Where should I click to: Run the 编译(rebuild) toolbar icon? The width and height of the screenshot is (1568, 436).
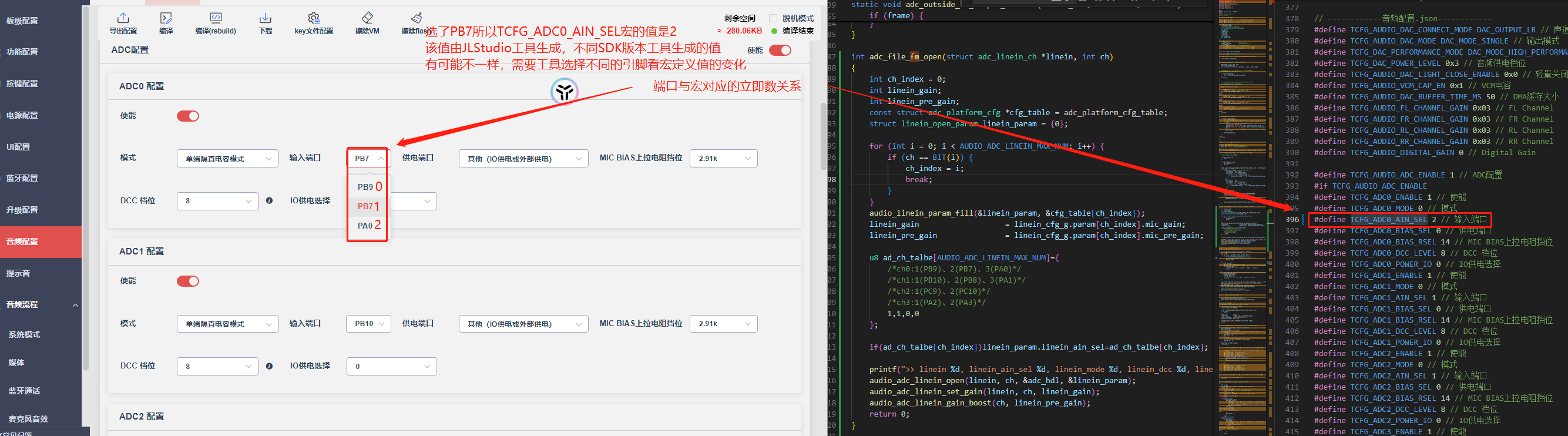coord(216,18)
